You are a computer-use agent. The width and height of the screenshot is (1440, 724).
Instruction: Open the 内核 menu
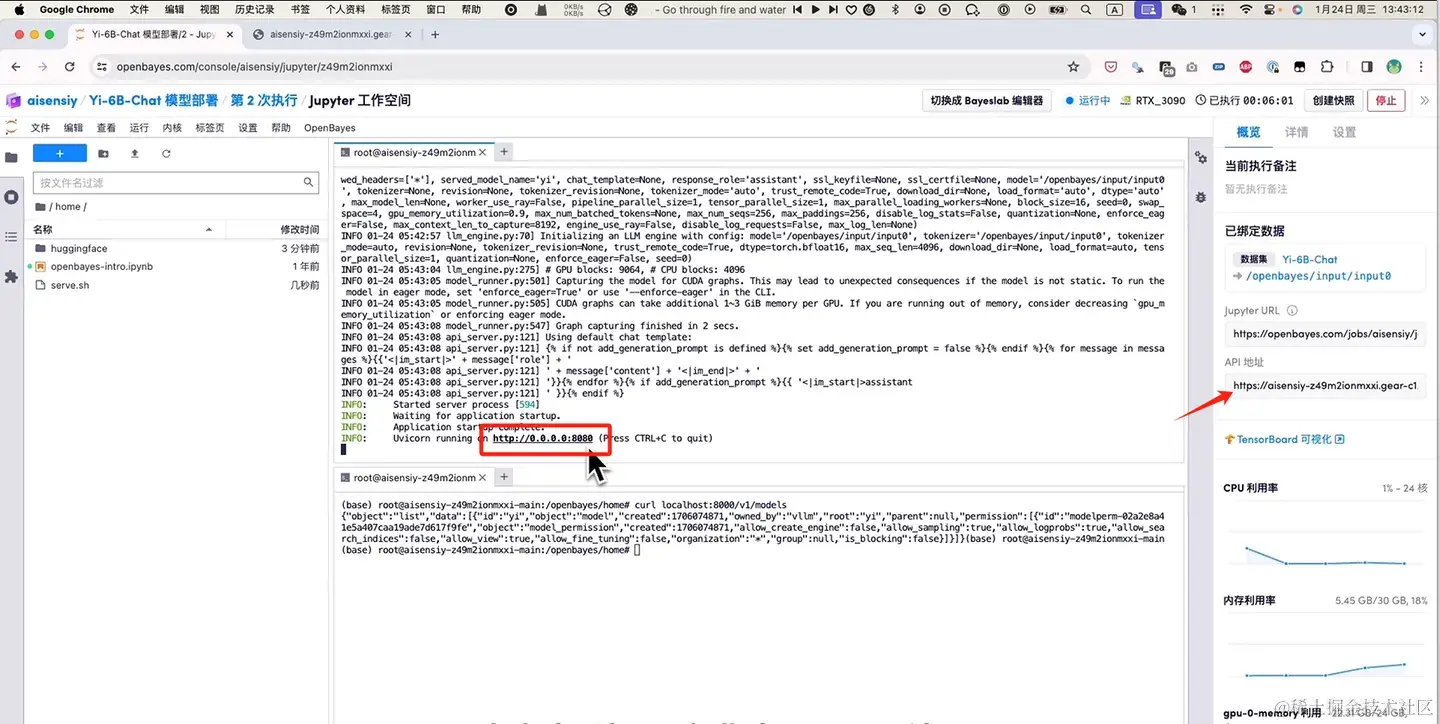172,128
